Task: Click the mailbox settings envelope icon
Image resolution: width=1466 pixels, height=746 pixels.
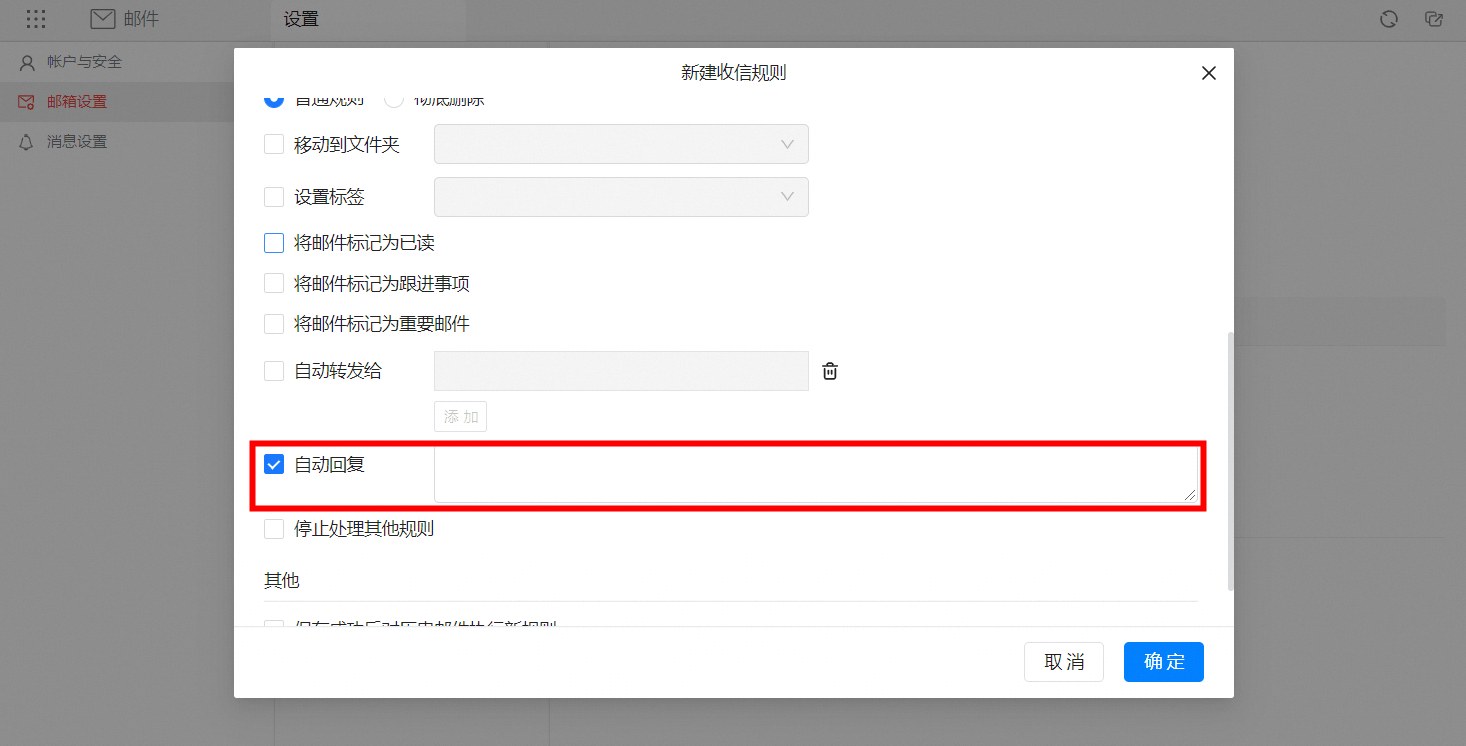Action: [x=27, y=102]
